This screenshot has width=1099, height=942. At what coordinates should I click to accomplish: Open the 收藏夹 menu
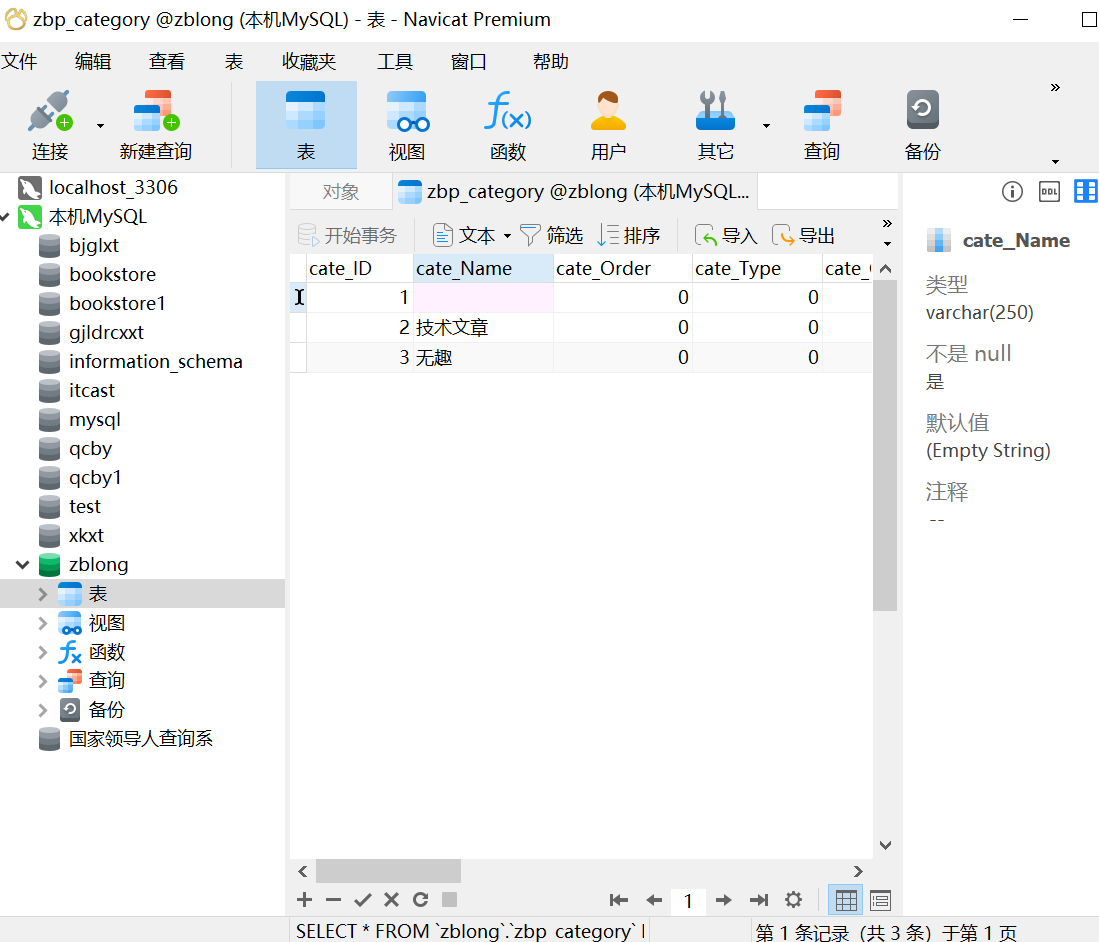tap(309, 62)
